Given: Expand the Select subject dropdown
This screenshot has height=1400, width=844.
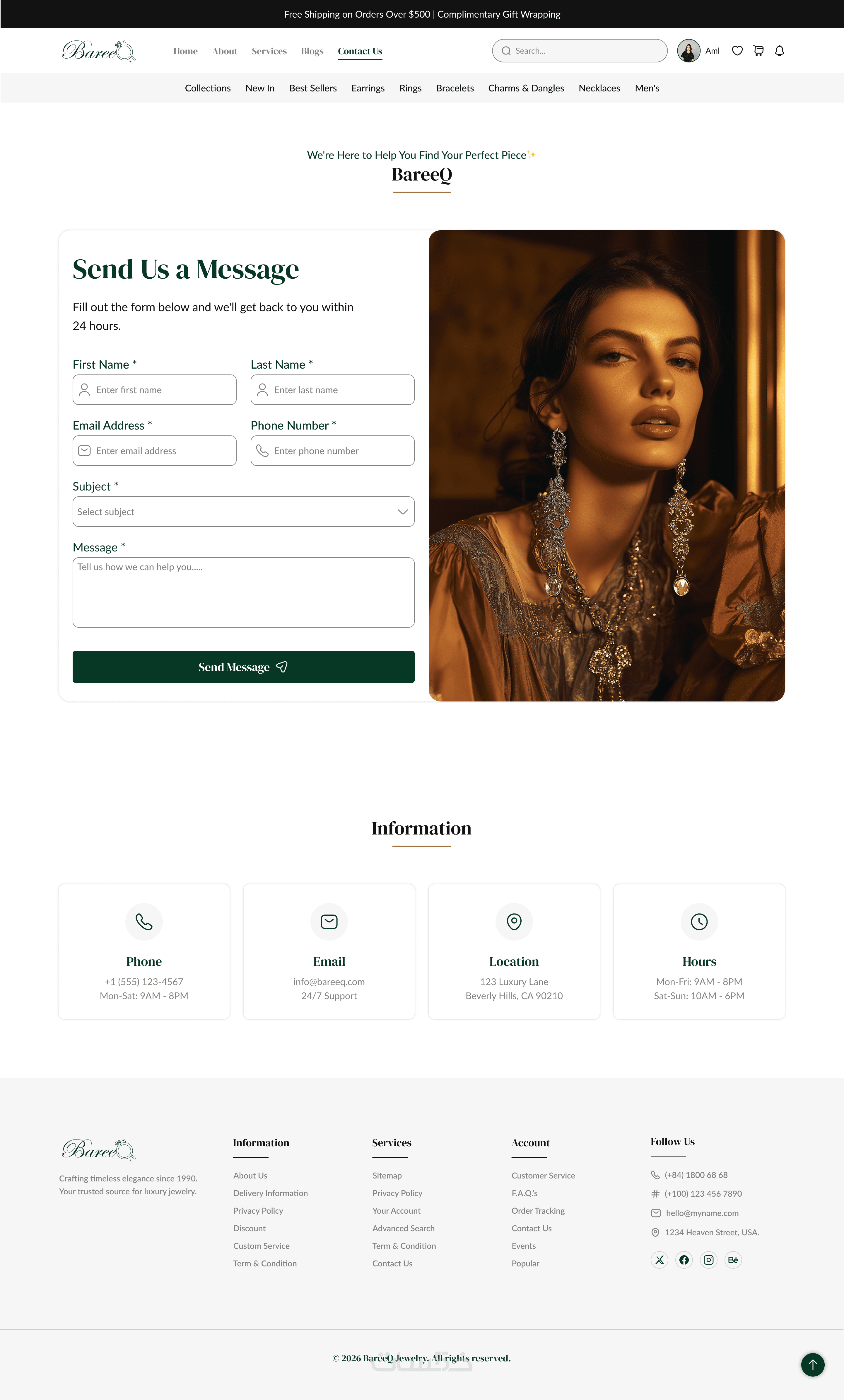Looking at the screenshot, I should click(x=243, y=511).
